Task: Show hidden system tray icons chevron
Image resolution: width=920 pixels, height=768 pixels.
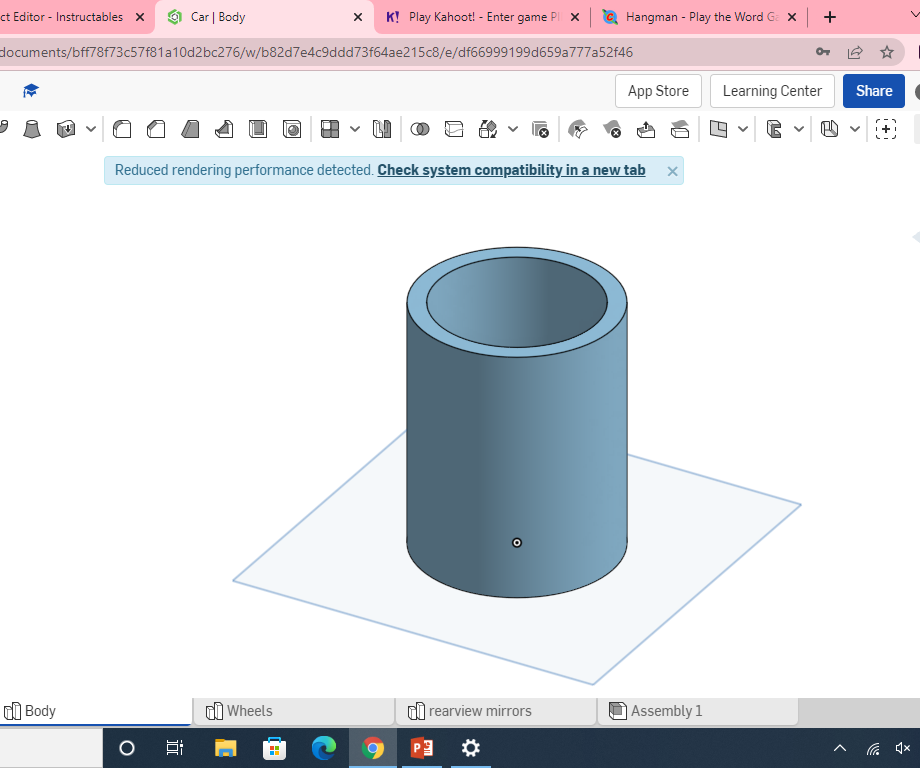Action: tap(840, 747)
